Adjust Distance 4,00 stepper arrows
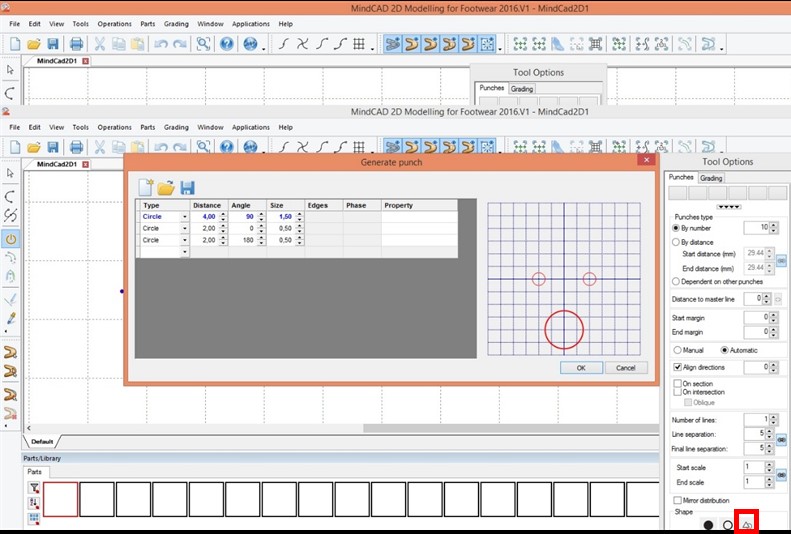 point(222,217)
